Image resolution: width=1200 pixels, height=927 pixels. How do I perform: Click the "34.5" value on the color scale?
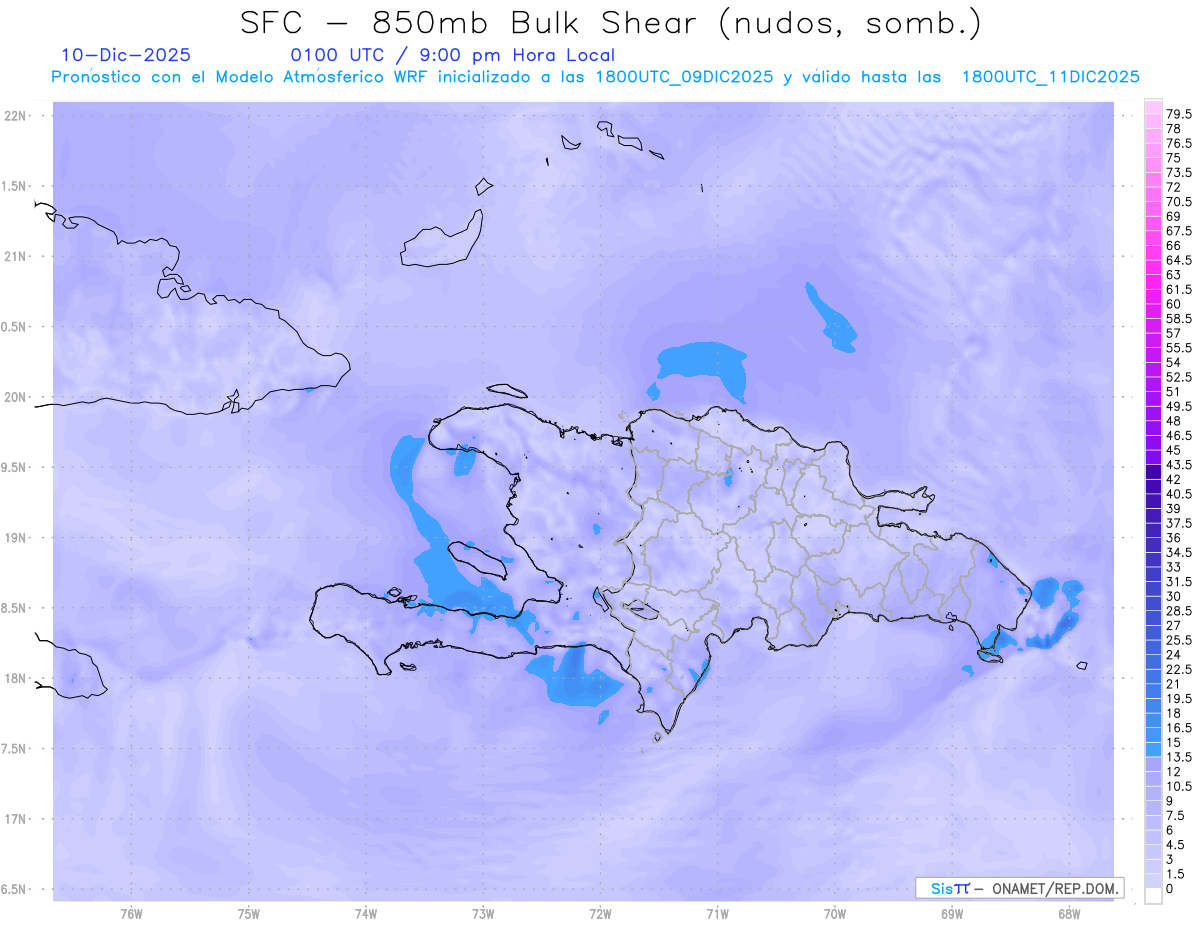[1178, 552]
